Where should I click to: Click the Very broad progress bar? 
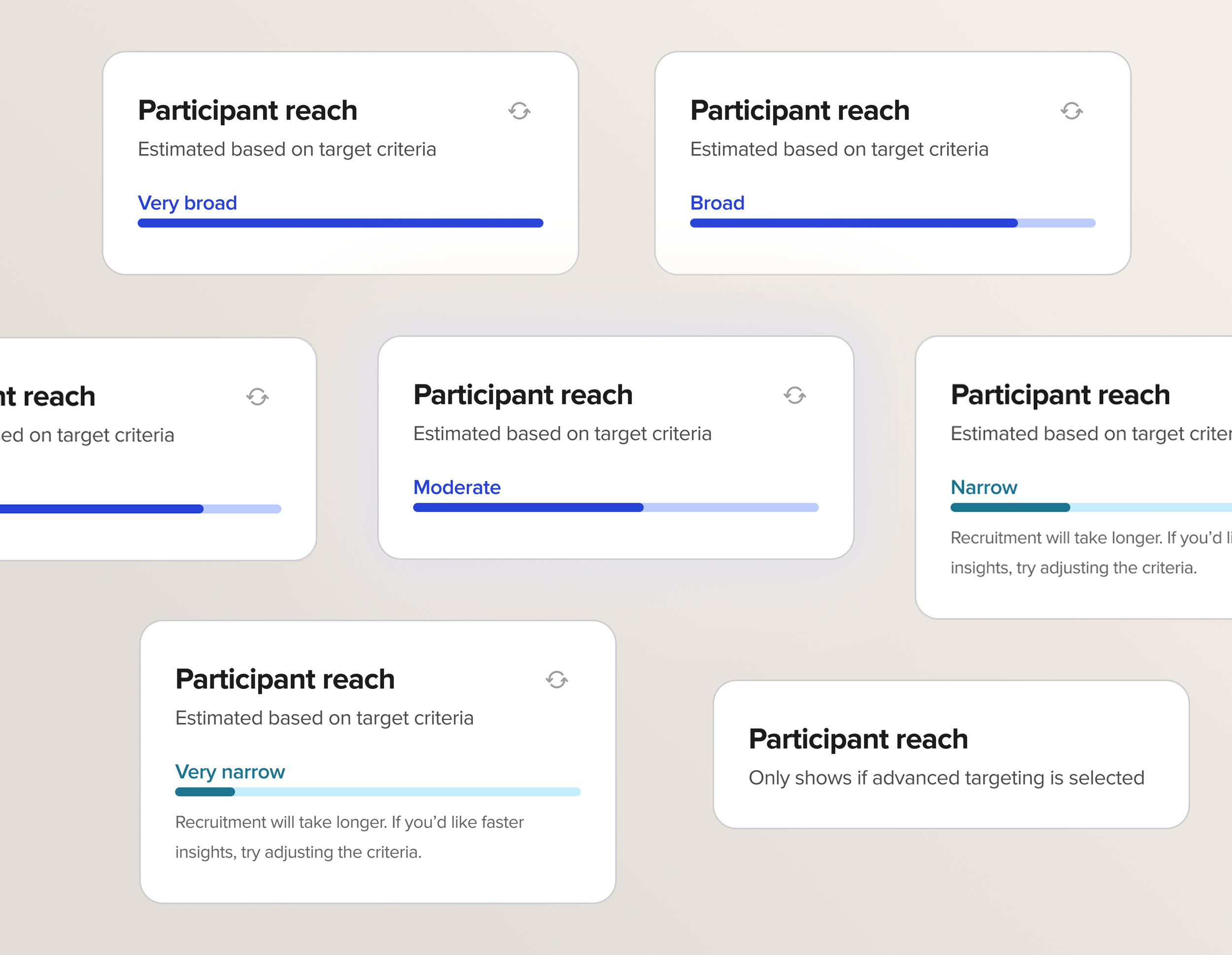[340, 223]
